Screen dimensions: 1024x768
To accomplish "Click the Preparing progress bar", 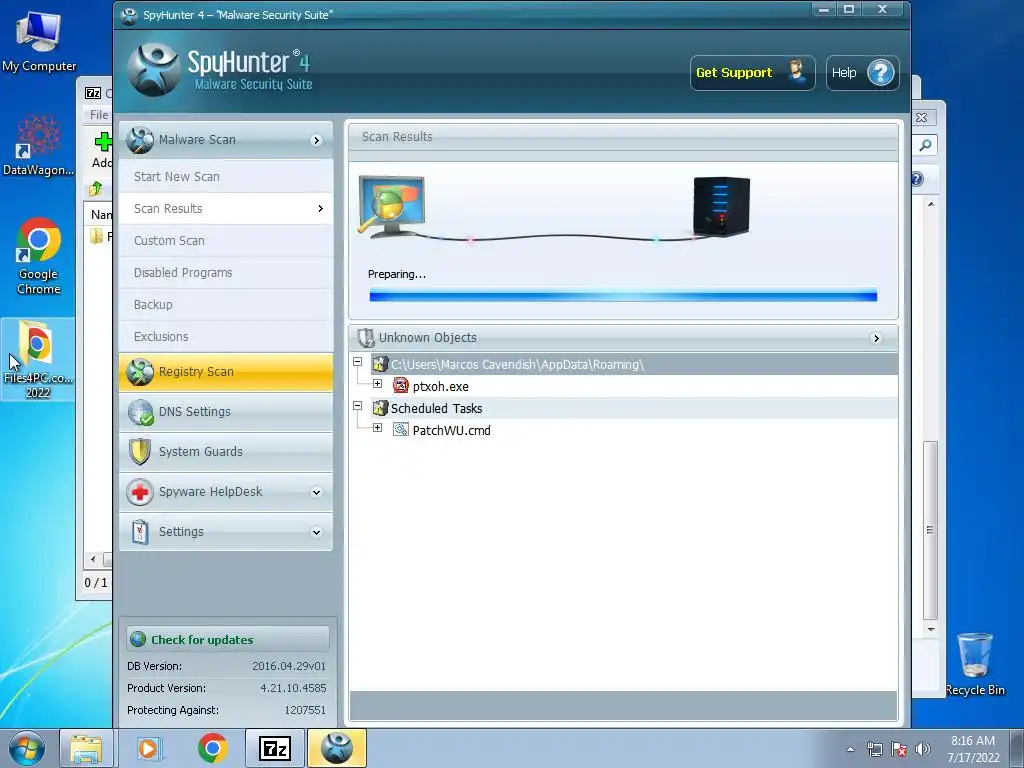I will [x=623, y=296].
